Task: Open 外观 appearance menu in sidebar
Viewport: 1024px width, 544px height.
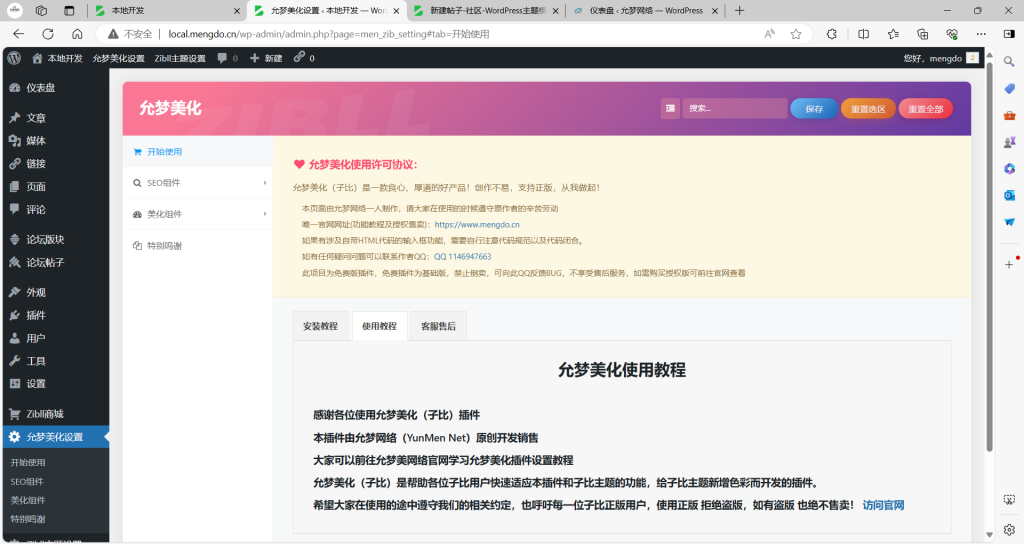Action: point(36,292)
